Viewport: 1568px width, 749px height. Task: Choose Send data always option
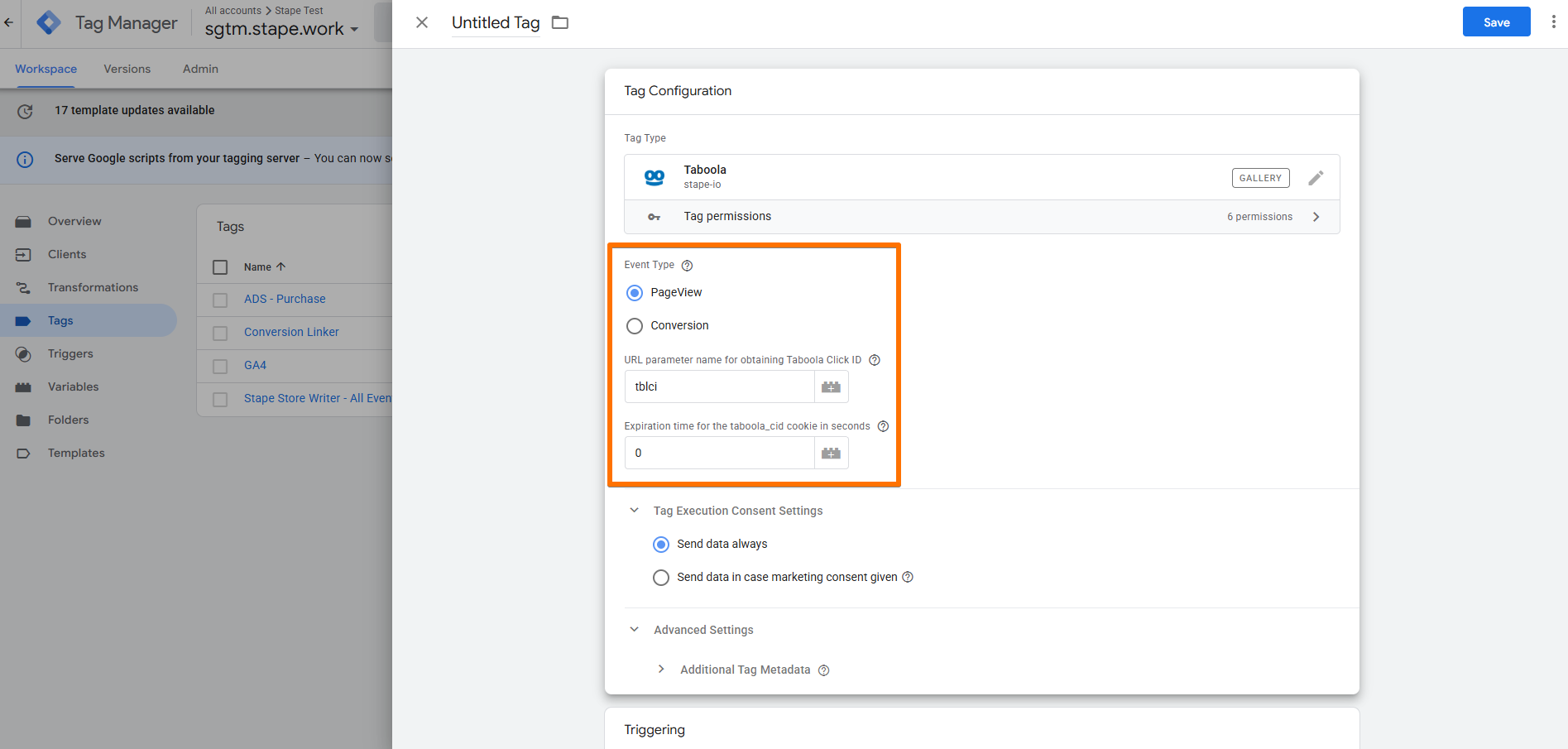point(661,545)
